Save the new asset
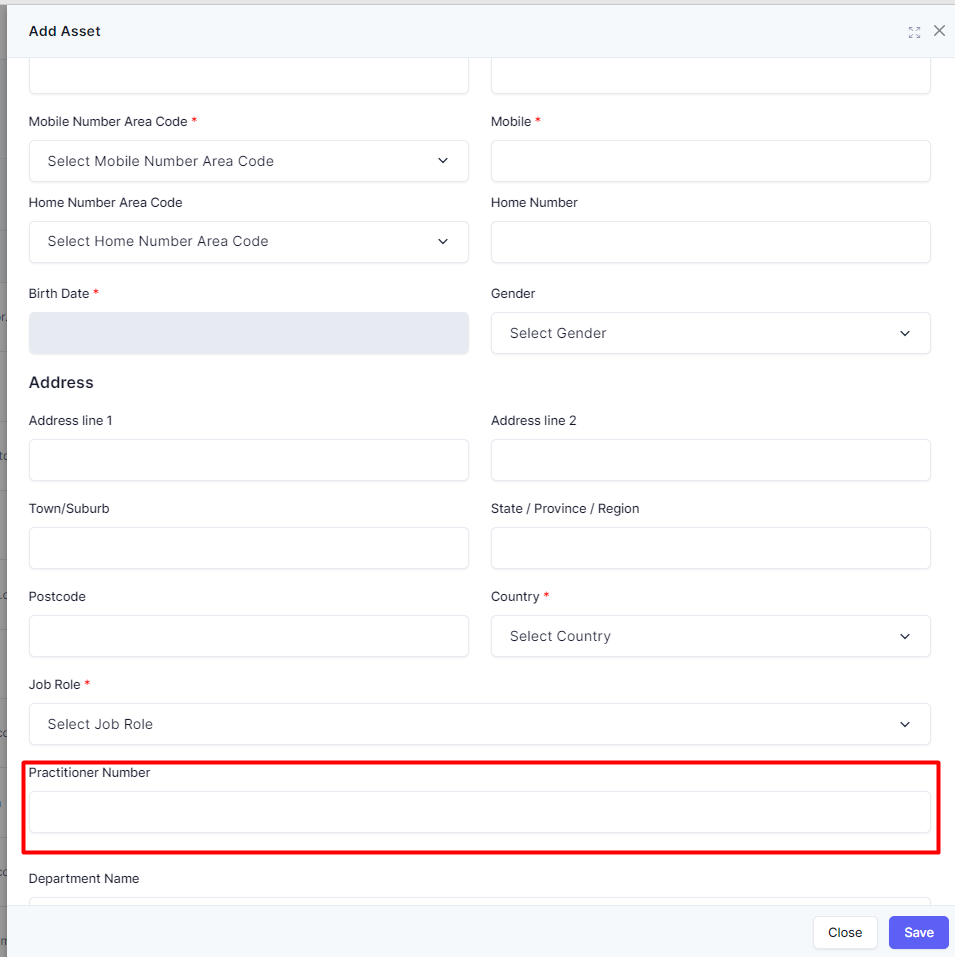 pos(918,933)
